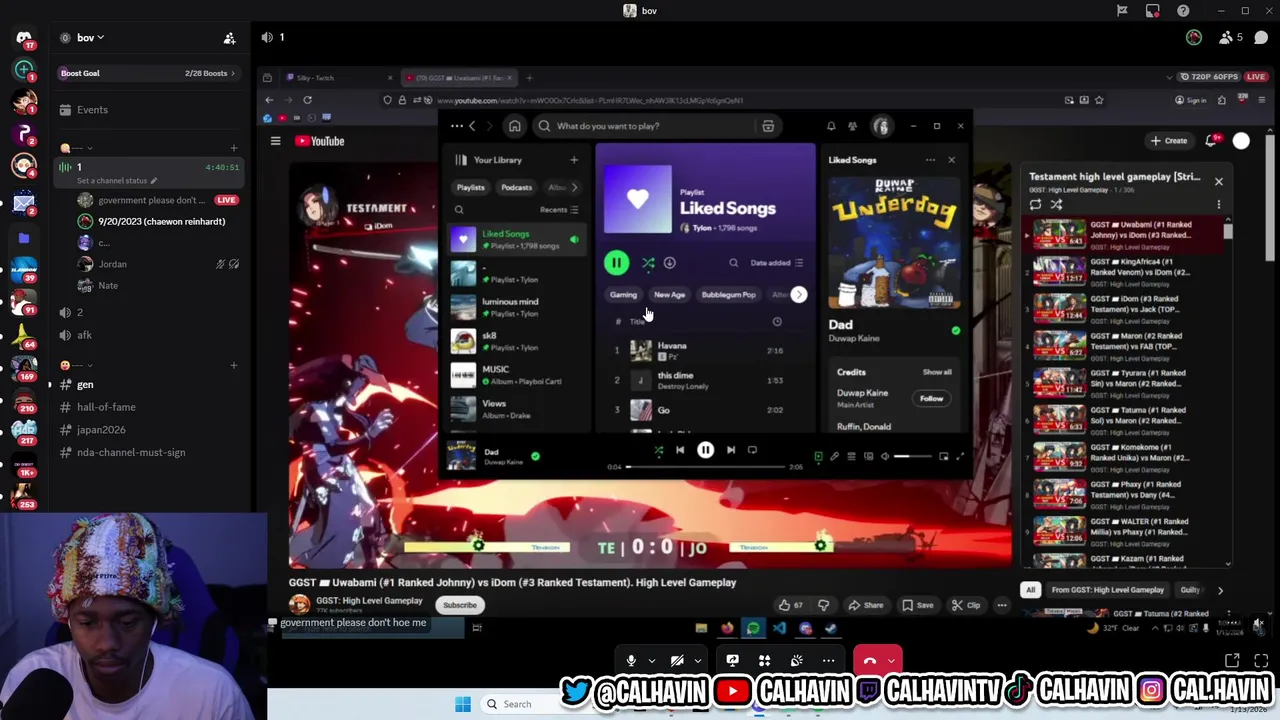Select Bubblegum Pop genre chip

click(x=728, y=295)
